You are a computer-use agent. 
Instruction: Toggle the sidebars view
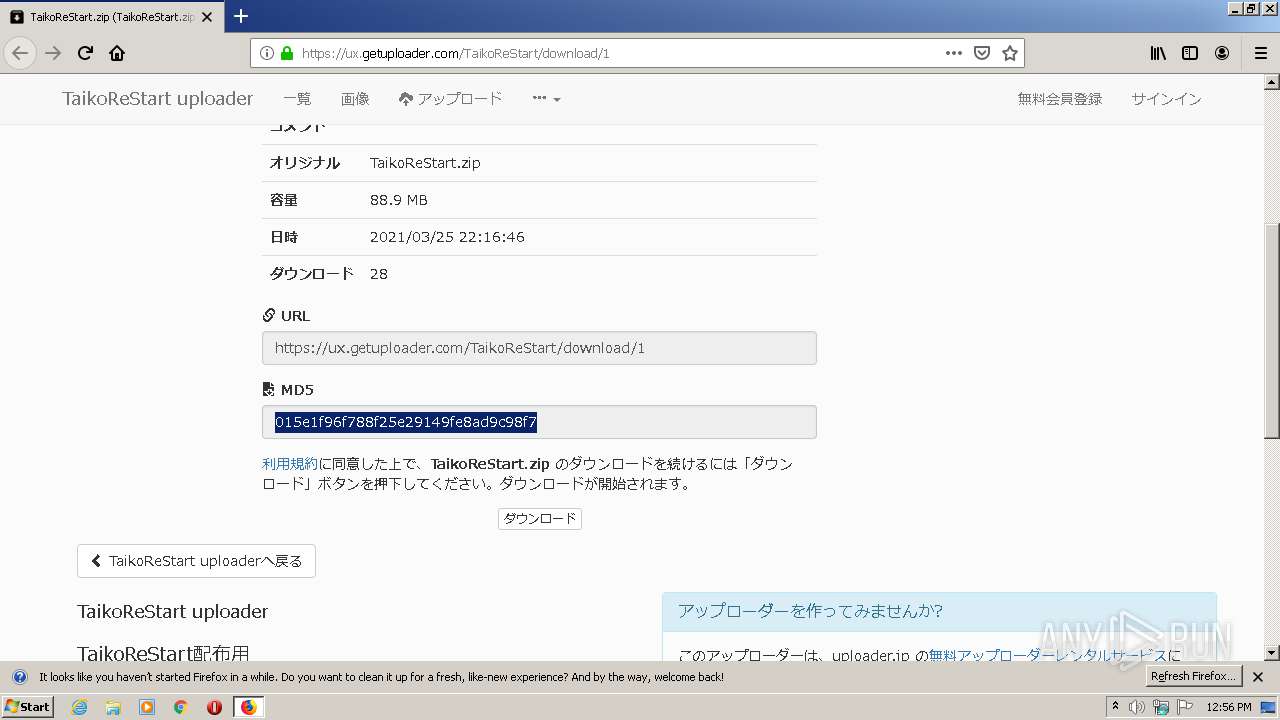(1190, 53)
